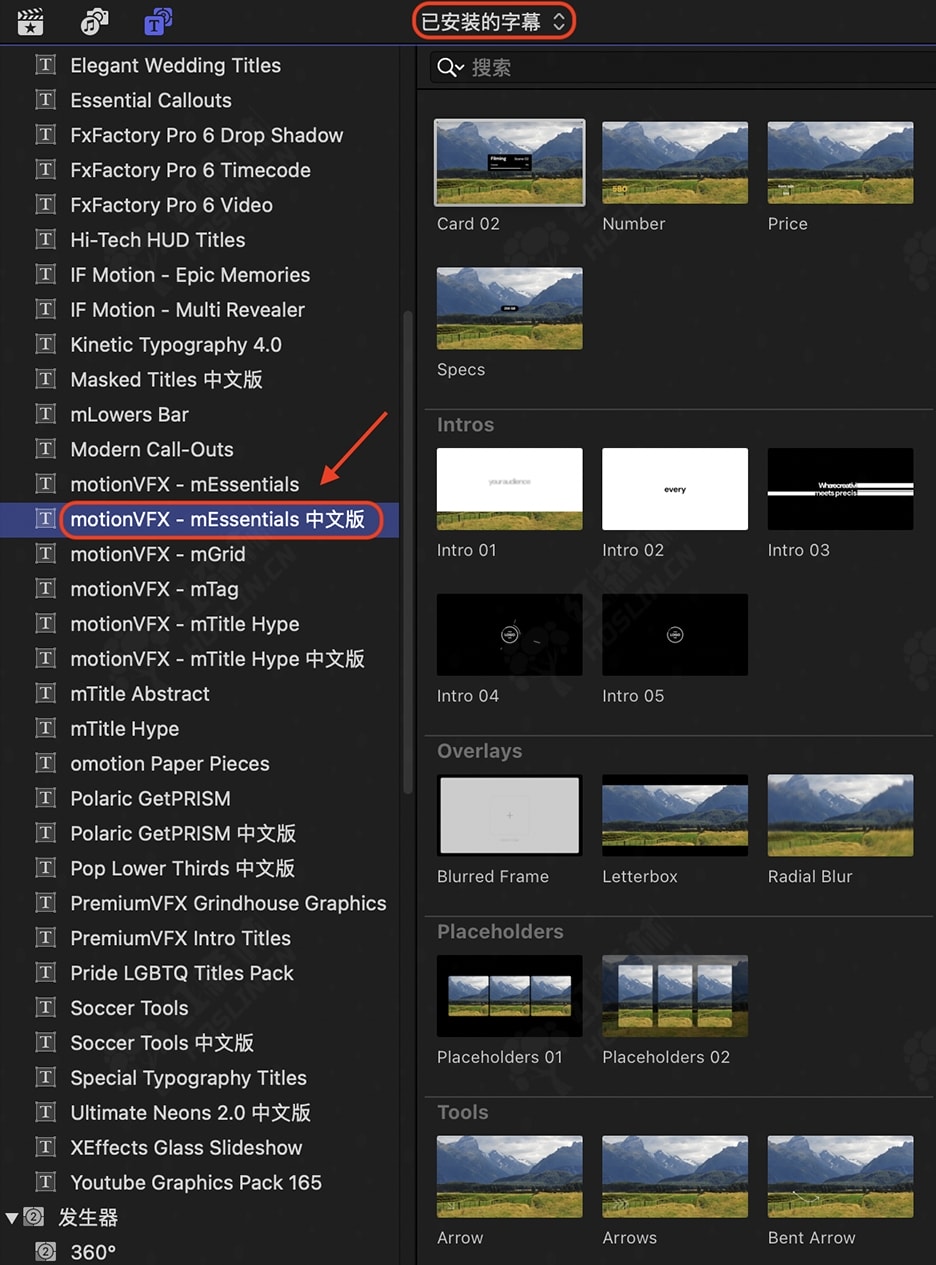Click the icon next to FxFactory Pro 6 Drop Shadow
Image resolution: width=936 pixels, height=1265 pixels.
tap(45, 135)
